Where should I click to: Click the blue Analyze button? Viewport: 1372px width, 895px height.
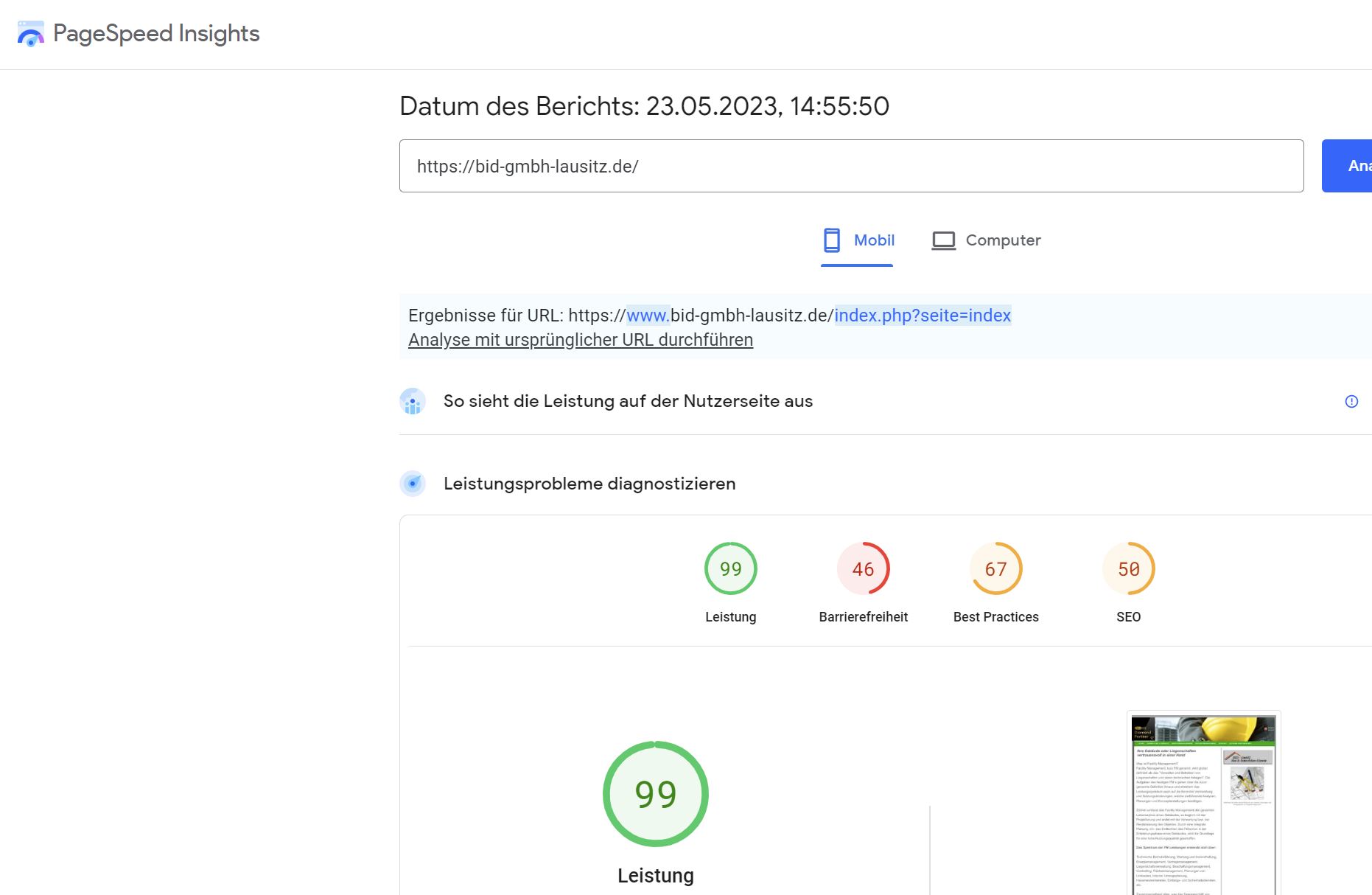tap(1347, 166)
